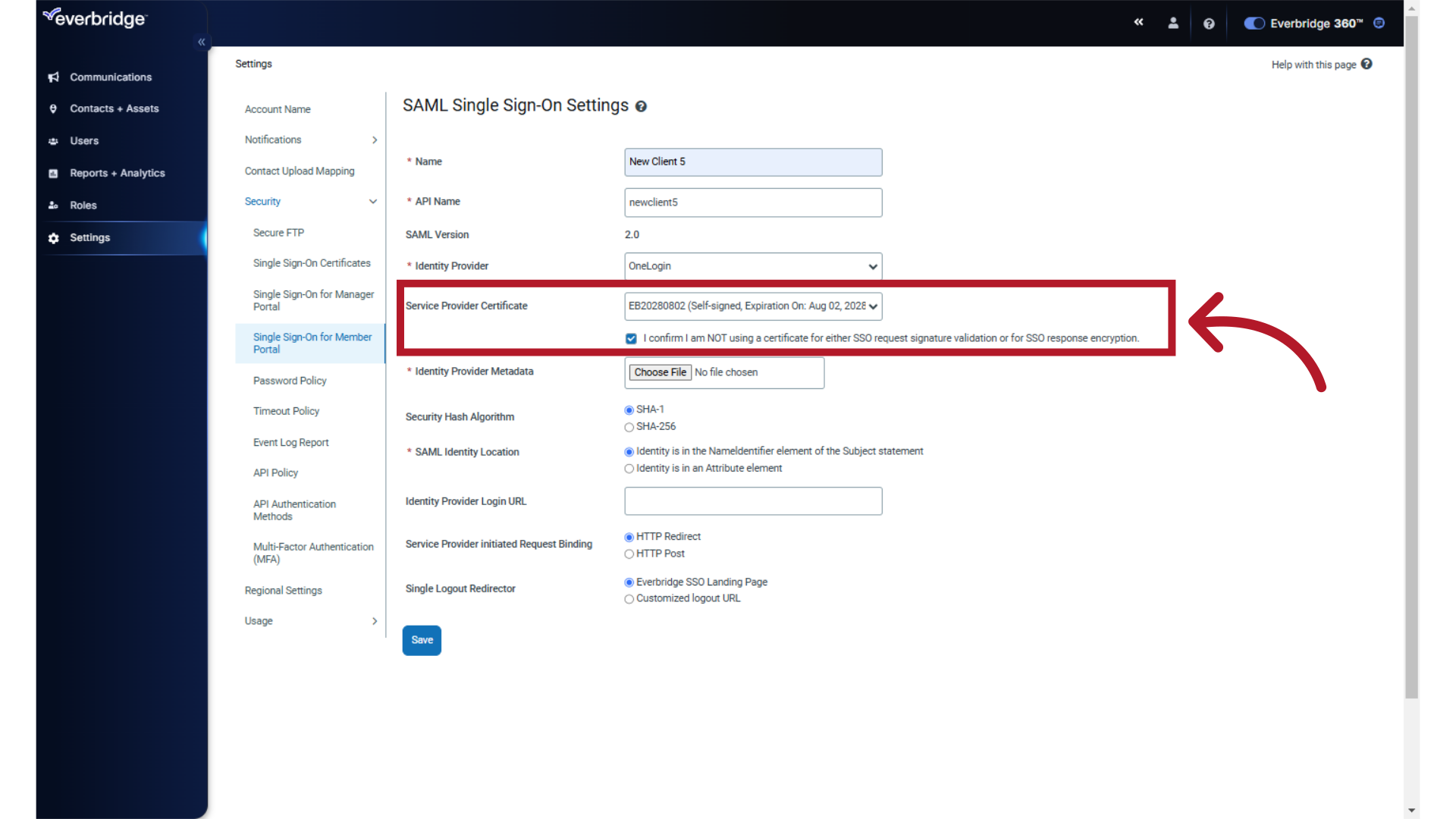The height and width of the screenshot is (819, 1456).
Task: Expand the Security settings submenu
Action: [372, 200]
